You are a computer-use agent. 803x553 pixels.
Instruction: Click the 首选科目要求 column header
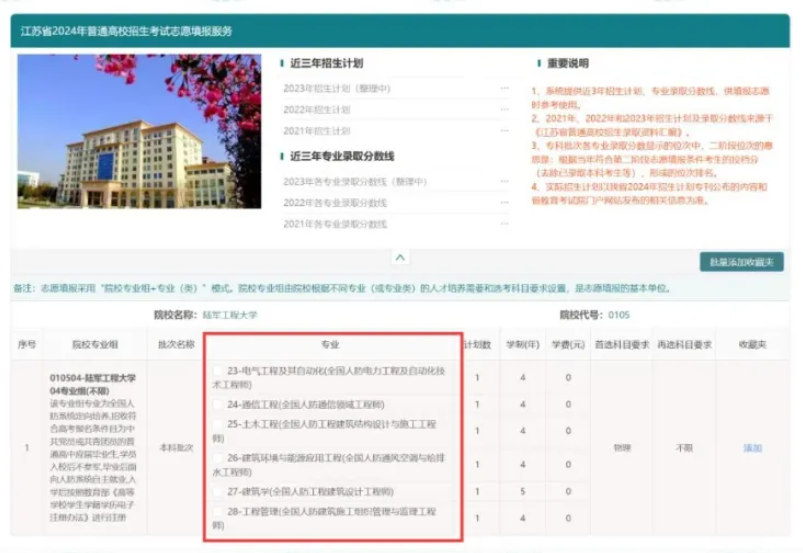[x=622, y=345]
